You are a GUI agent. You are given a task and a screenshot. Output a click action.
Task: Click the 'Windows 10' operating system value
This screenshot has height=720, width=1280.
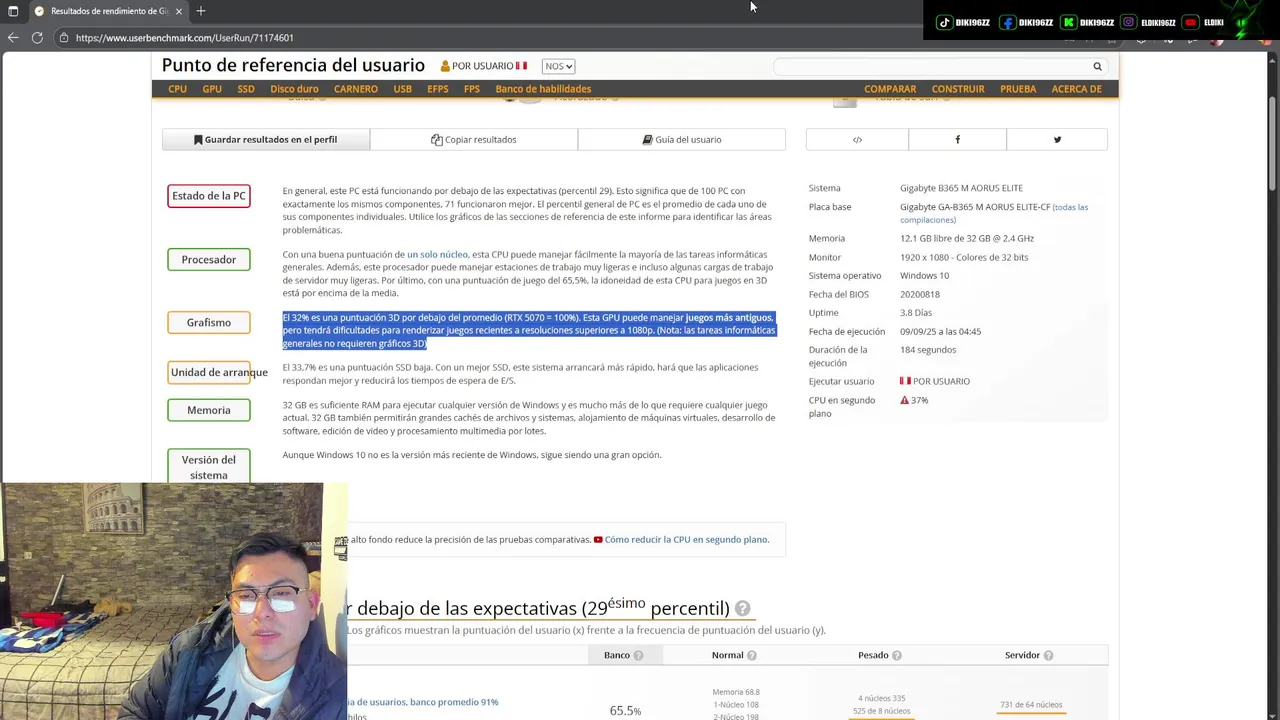coord(924,276)
